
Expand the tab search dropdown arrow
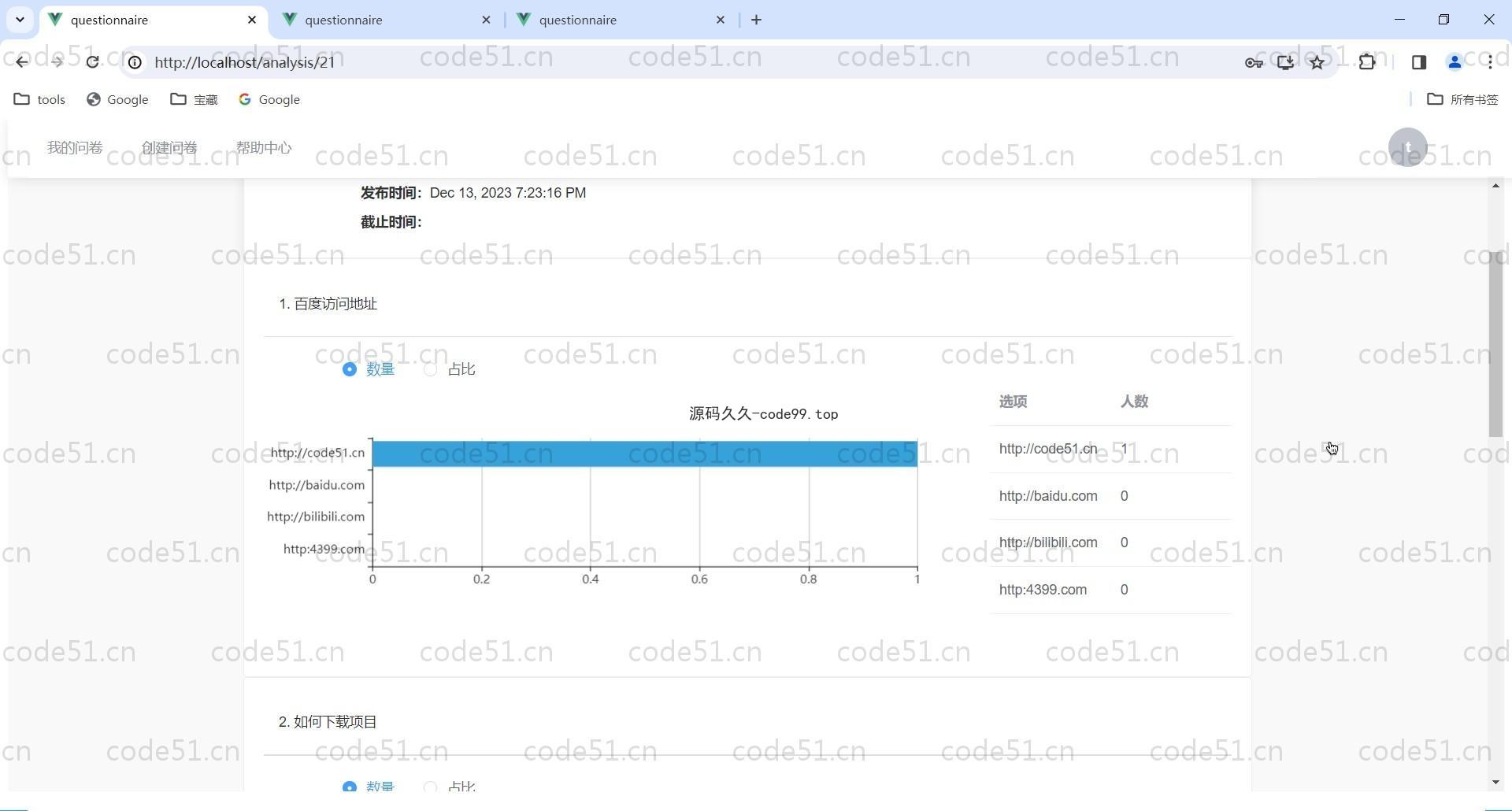(20, 20)
